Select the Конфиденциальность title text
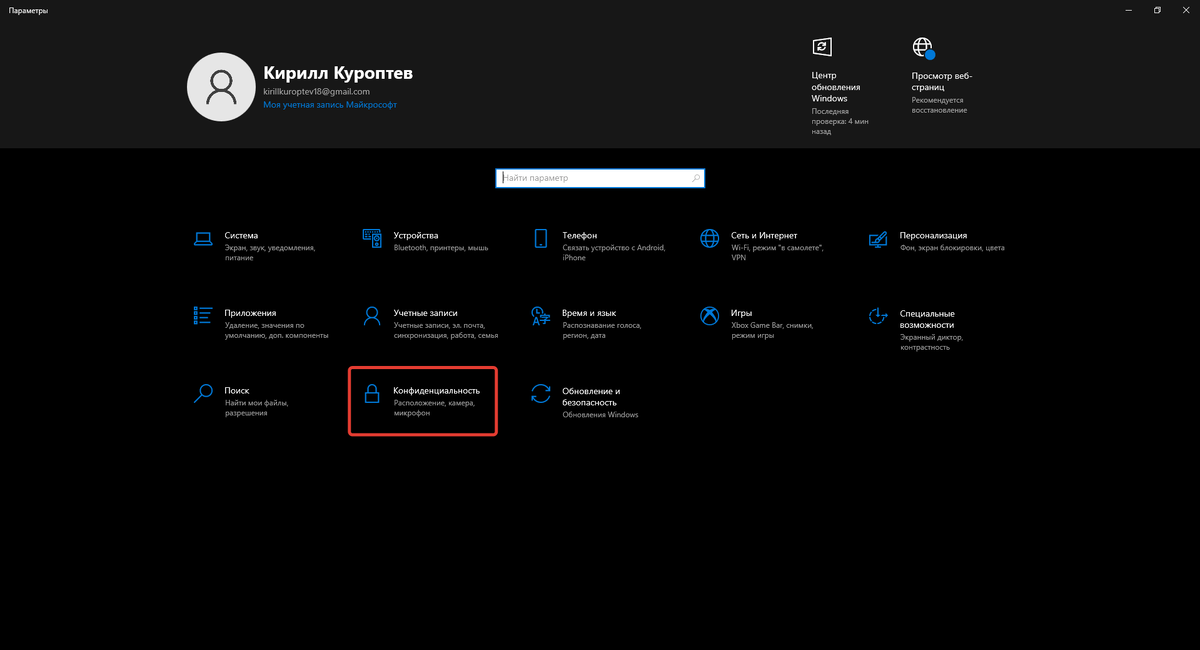The image size is (1200, 650). pos(437,390)
